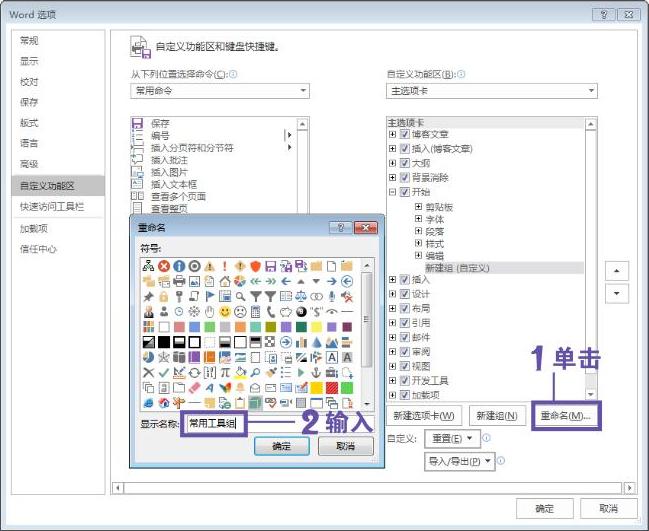
Task: Select the microphone symbol
Action: click(332, 296)
